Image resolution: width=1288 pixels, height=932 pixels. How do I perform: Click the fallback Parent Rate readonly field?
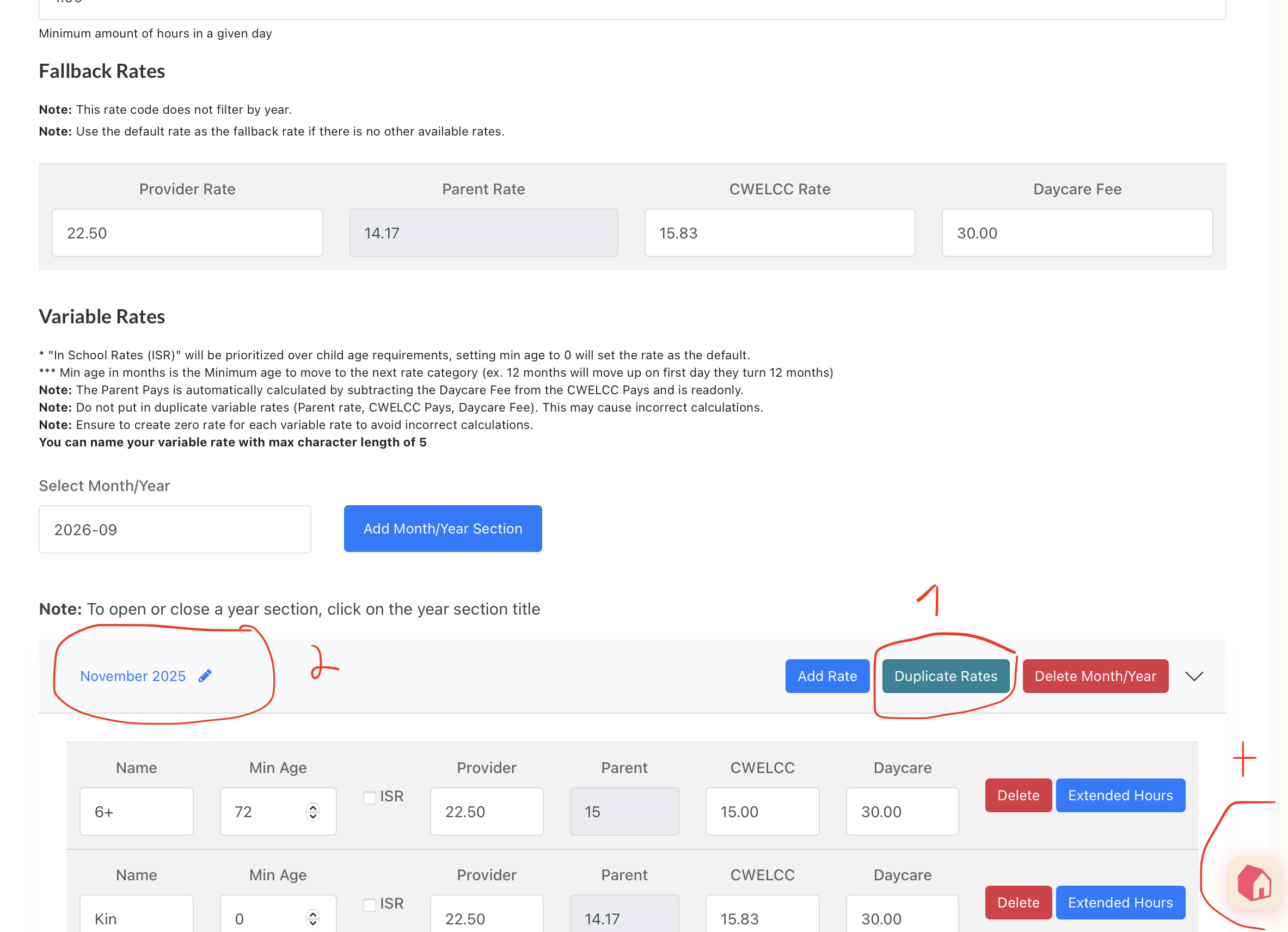point(484,233)
